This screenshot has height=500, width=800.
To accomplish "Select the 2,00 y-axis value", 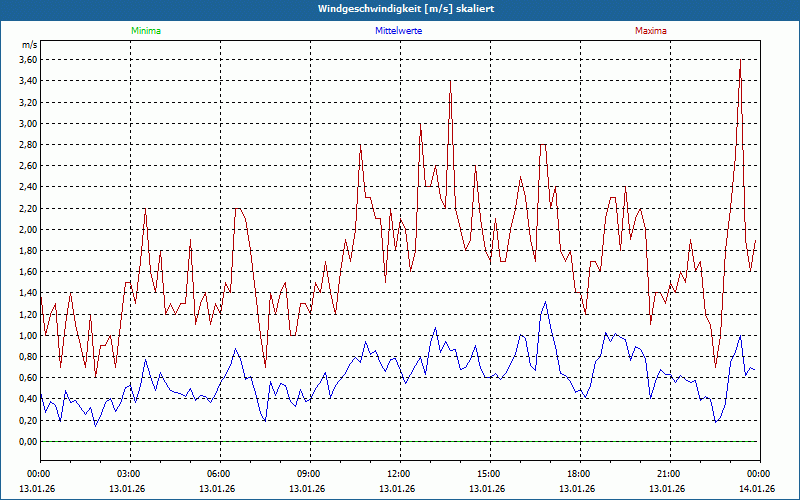I will pos(28,229).
